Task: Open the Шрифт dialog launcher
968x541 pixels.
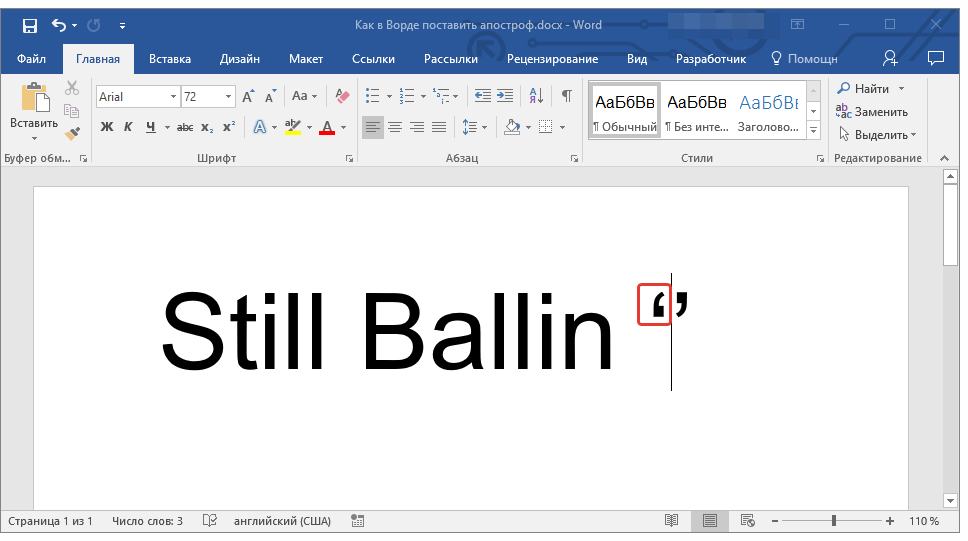Action: point(349,159)
